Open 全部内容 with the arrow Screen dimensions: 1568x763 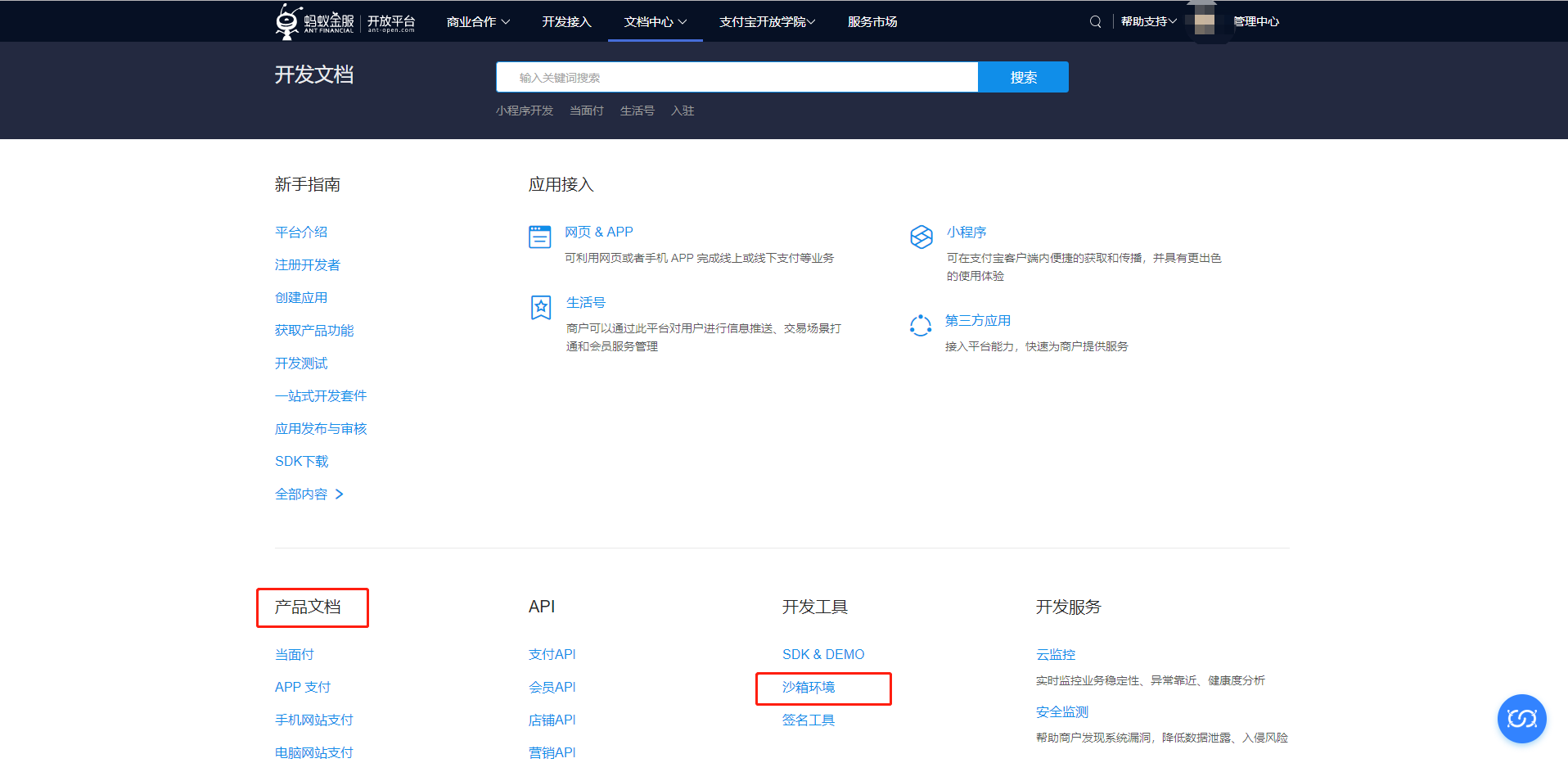[x=309, y=494]
